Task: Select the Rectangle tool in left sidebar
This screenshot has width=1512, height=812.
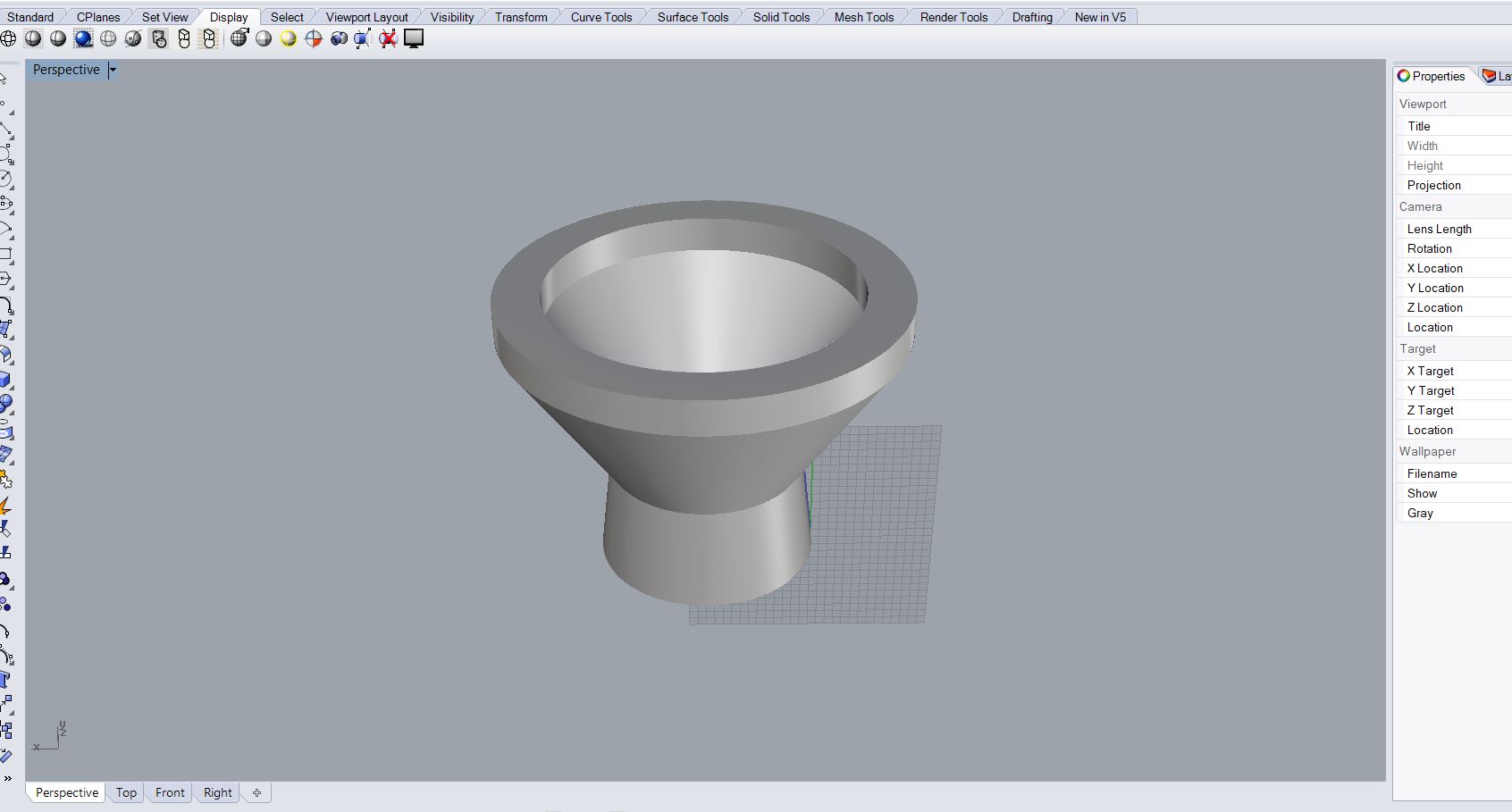Action: coord(5,254)
